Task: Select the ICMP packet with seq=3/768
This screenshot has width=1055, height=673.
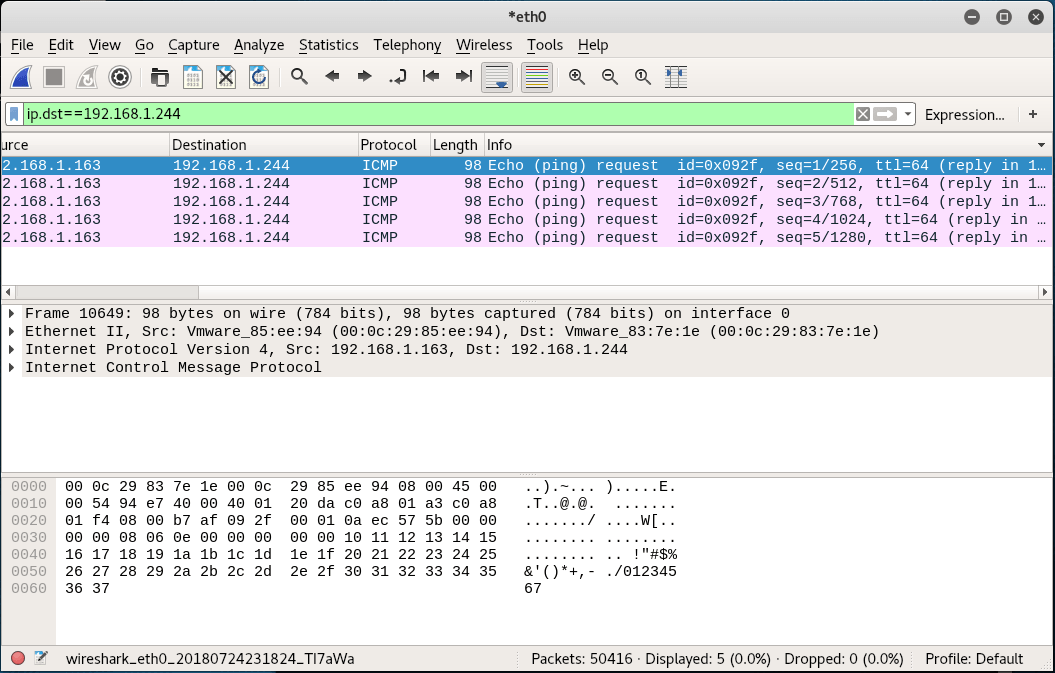Action: [x=300, y=201]
